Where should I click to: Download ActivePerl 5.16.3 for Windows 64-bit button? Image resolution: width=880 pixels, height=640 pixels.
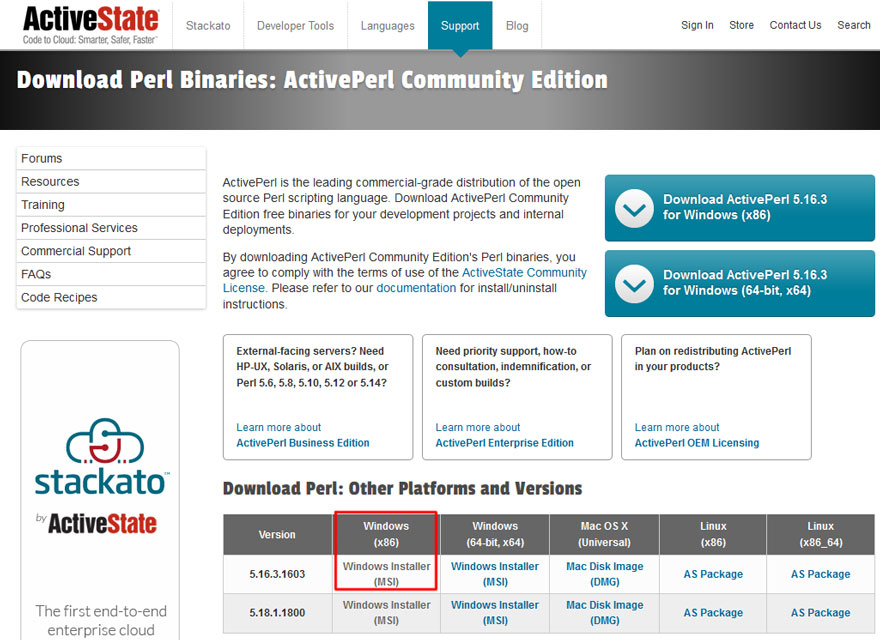740,284
